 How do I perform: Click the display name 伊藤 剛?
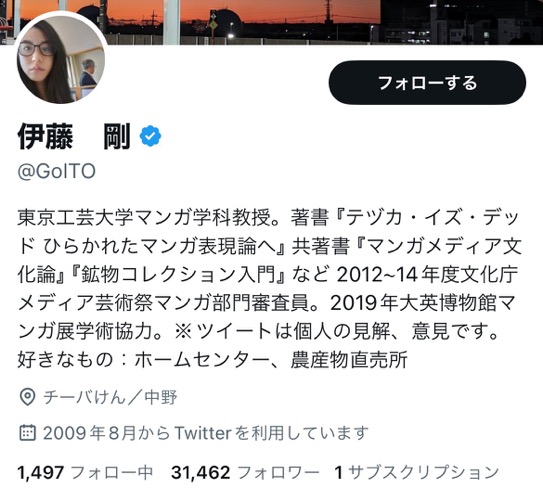74,136
